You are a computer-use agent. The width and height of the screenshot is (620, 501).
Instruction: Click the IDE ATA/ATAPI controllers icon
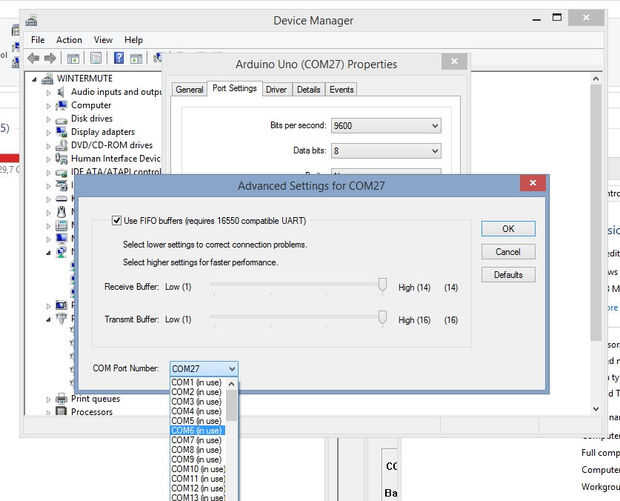[61, 173]
